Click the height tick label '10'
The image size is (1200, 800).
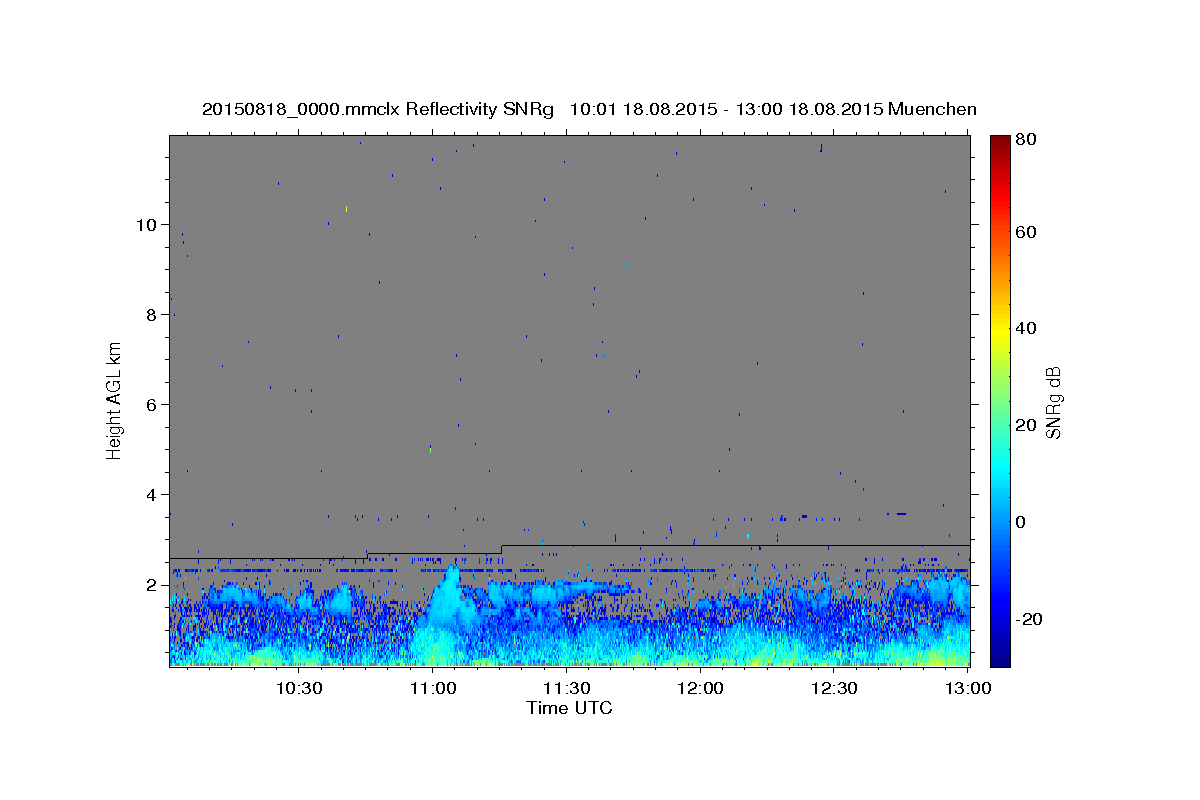click(x=146, y=225)
